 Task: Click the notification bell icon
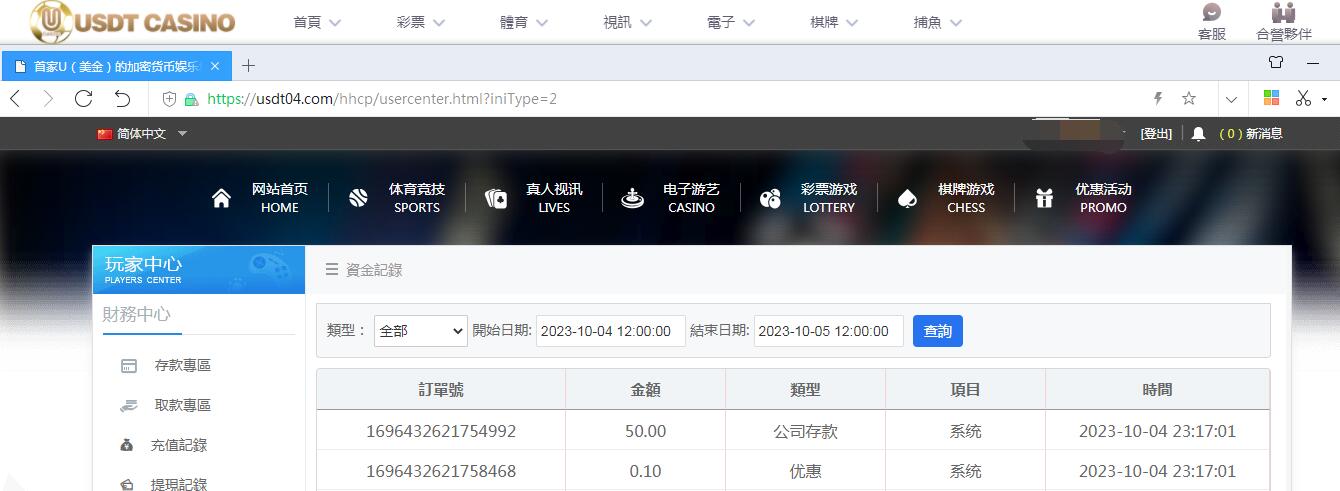(x=1198, y=134)
